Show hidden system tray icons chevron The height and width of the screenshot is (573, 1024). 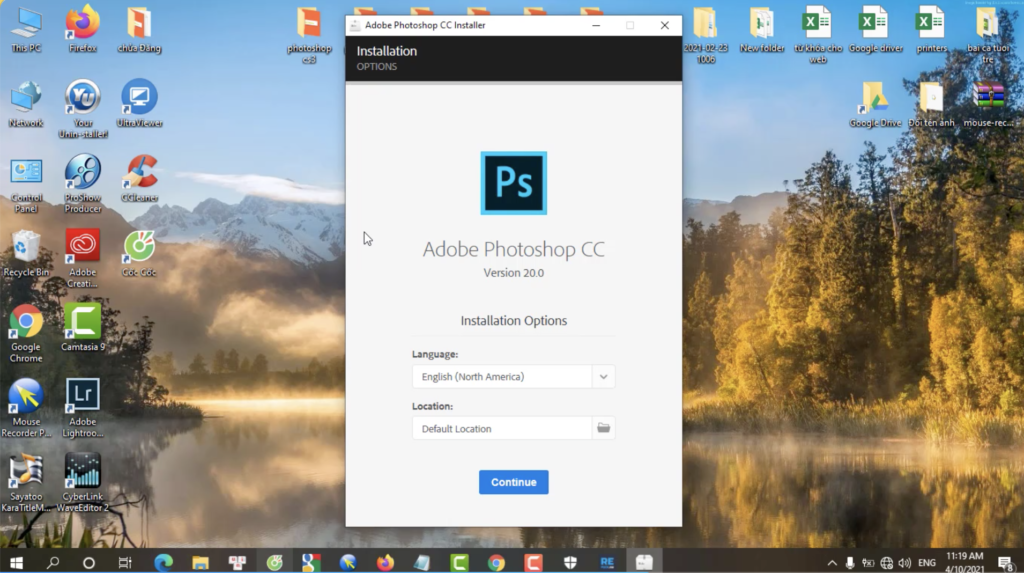pos(831,563)
